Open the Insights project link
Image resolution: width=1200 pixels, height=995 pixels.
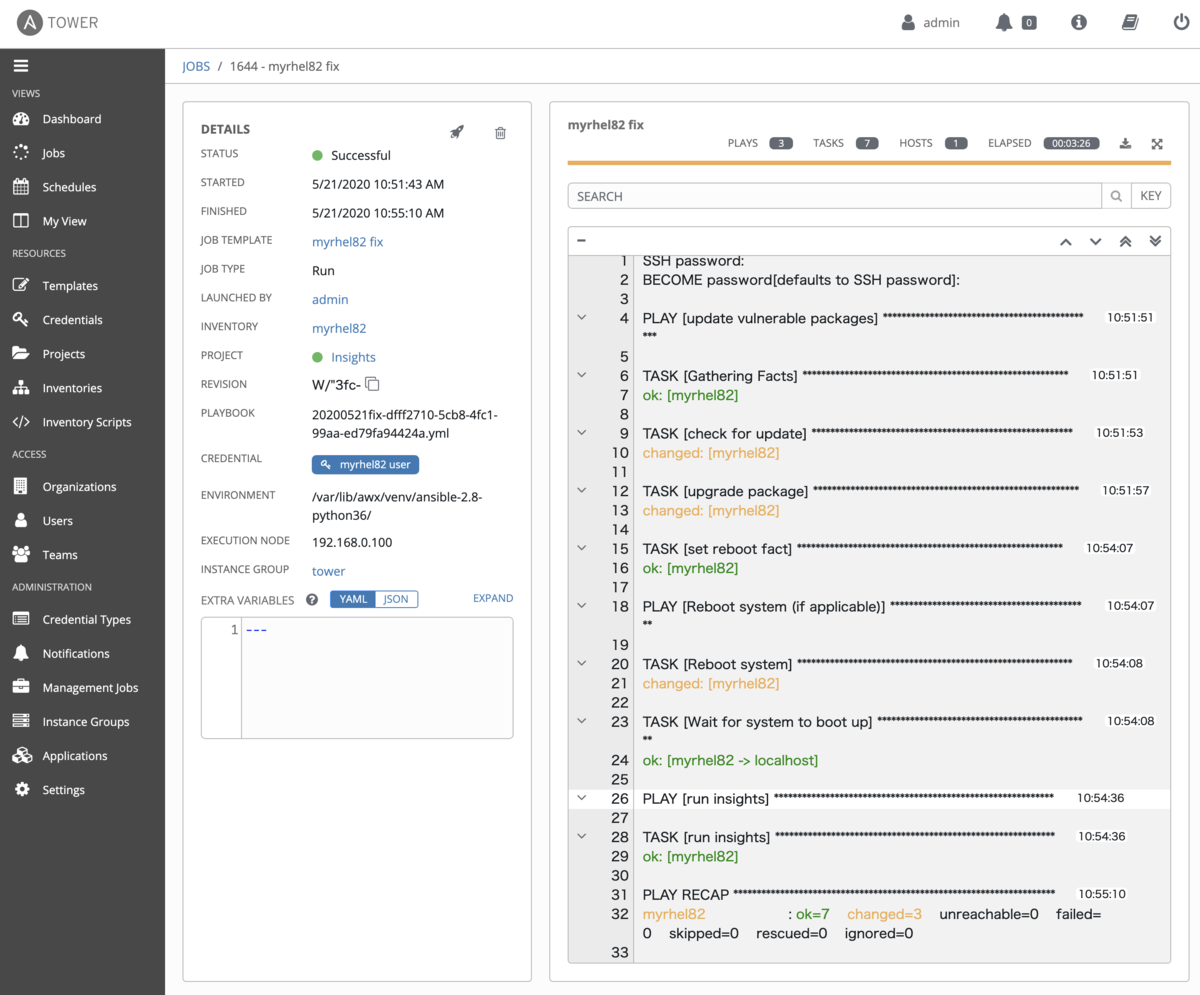(x=353, y=357)
